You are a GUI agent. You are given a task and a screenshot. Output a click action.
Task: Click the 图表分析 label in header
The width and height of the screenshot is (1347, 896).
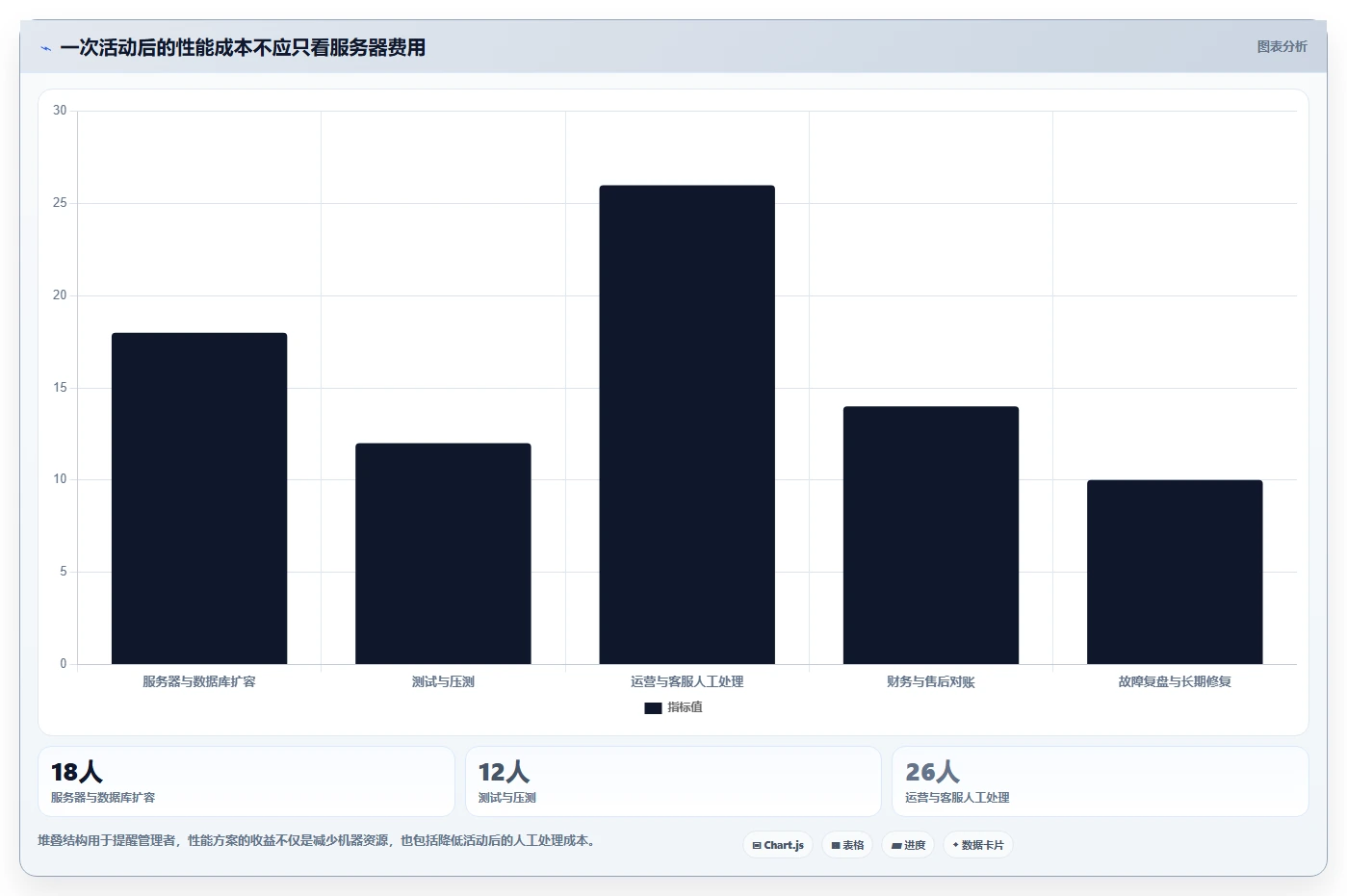(x=1282, y=46)
